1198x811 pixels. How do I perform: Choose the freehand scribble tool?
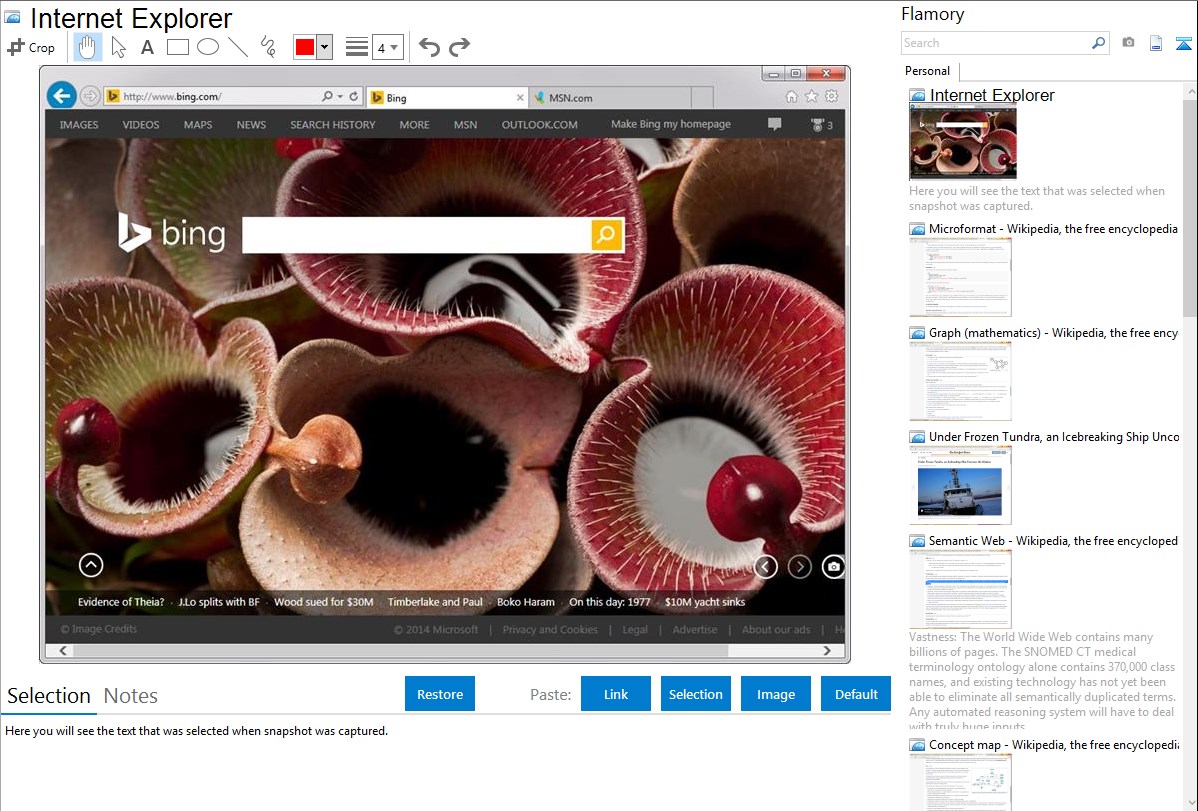tap(268, 47)
